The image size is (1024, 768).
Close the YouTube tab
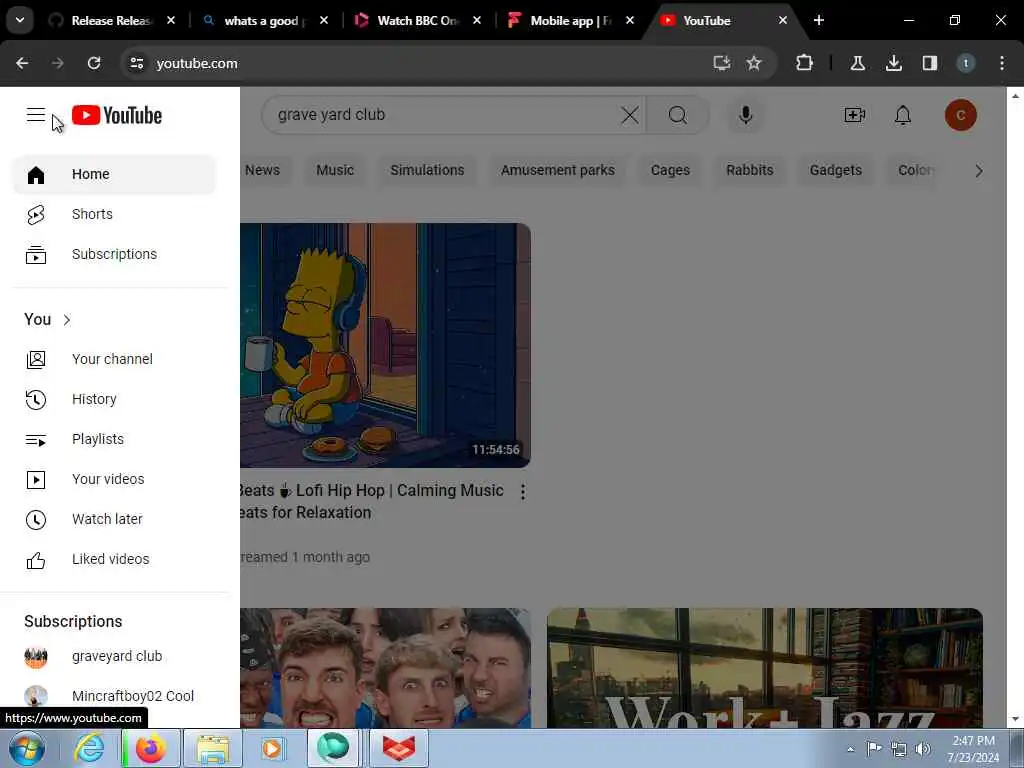point(782,21)
